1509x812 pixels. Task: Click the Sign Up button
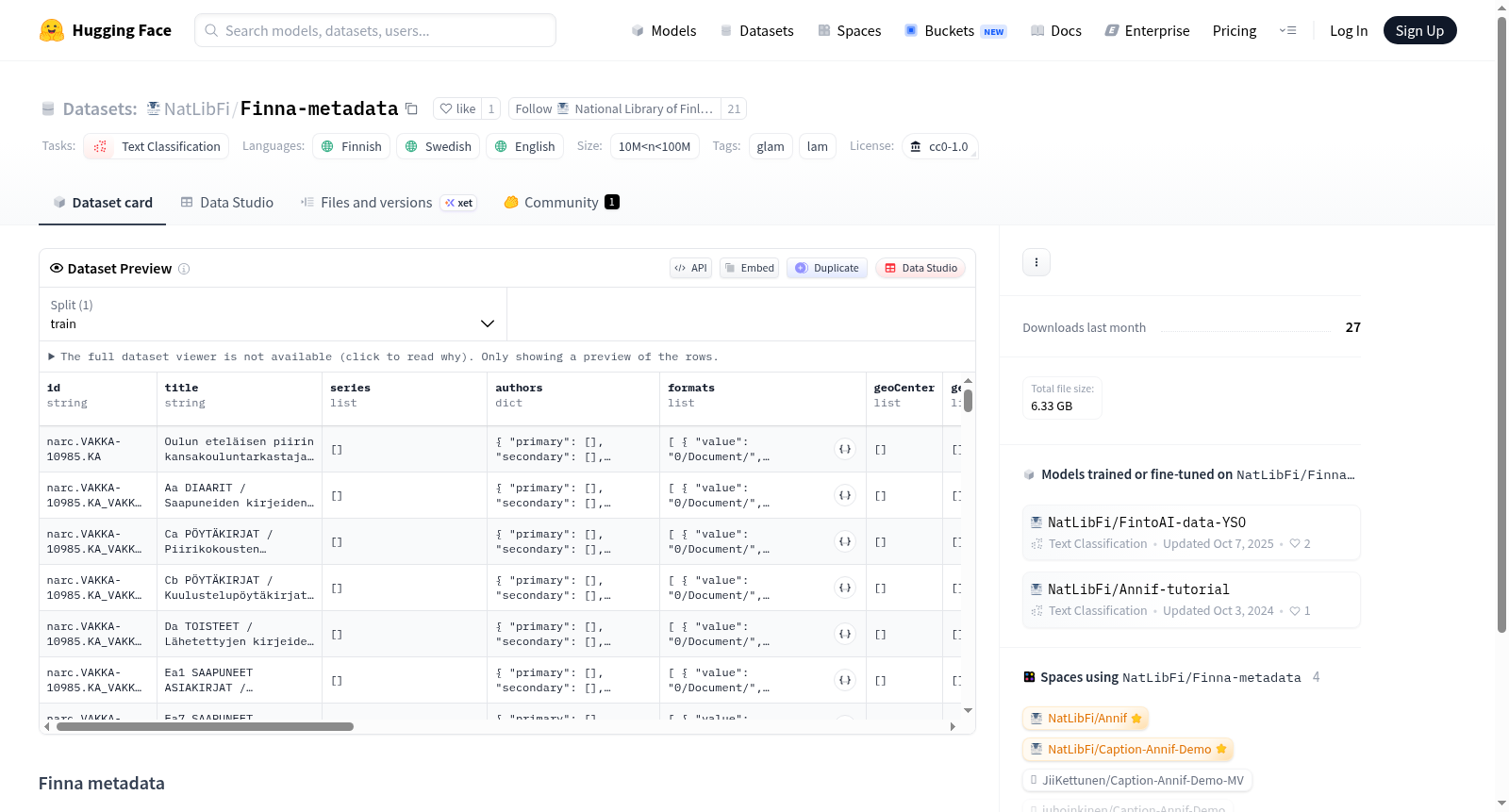click(1419, 30)
